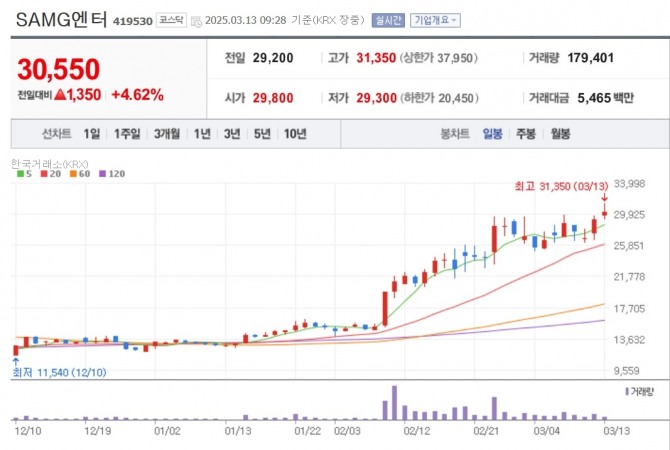The width and height of the screenshot is (670, 450).
Task: Click the 01/13 date axis label
Action: pyautogui.click(x=238, y=431)
